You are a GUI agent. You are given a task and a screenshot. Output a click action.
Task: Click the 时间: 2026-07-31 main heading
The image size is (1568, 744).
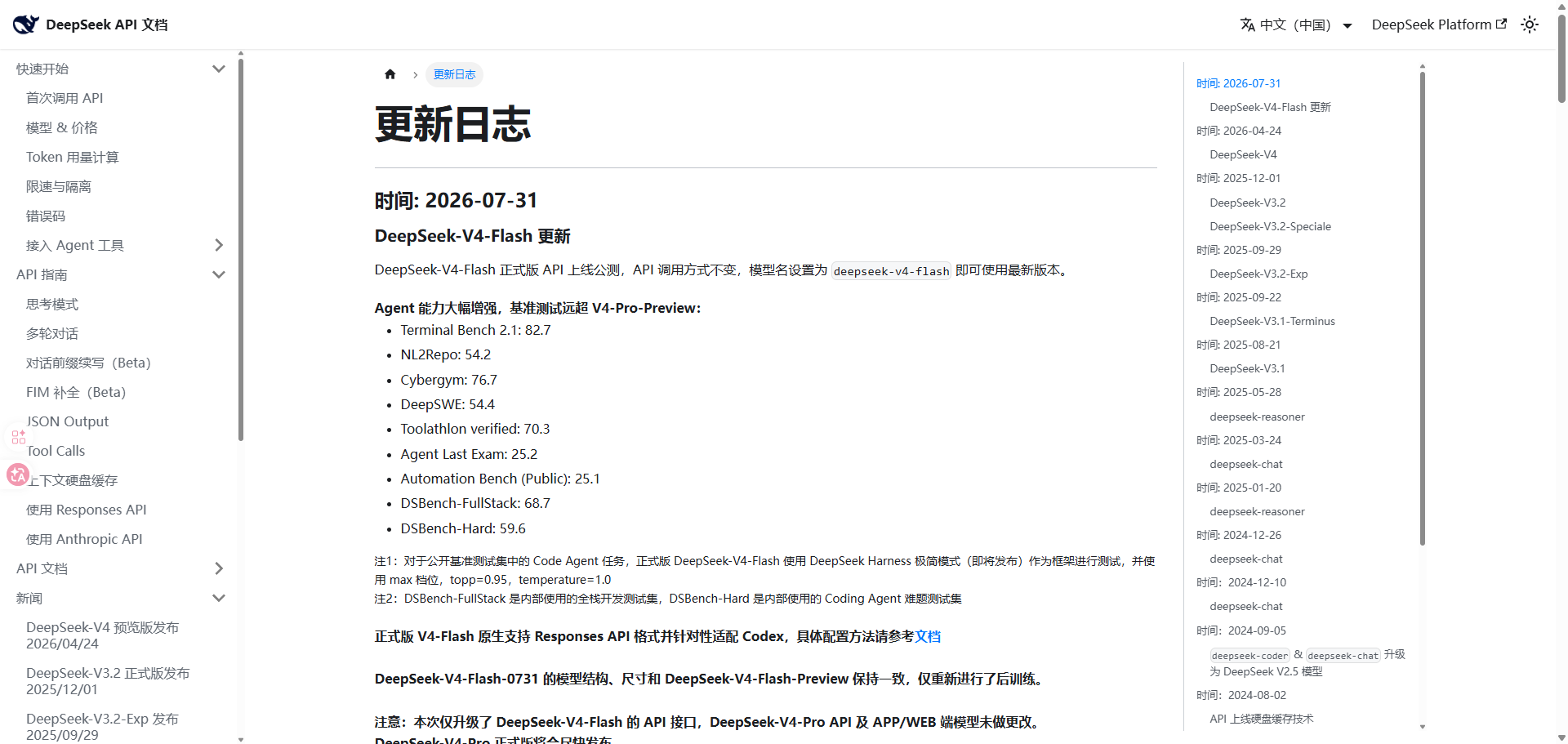coord(456,200)
